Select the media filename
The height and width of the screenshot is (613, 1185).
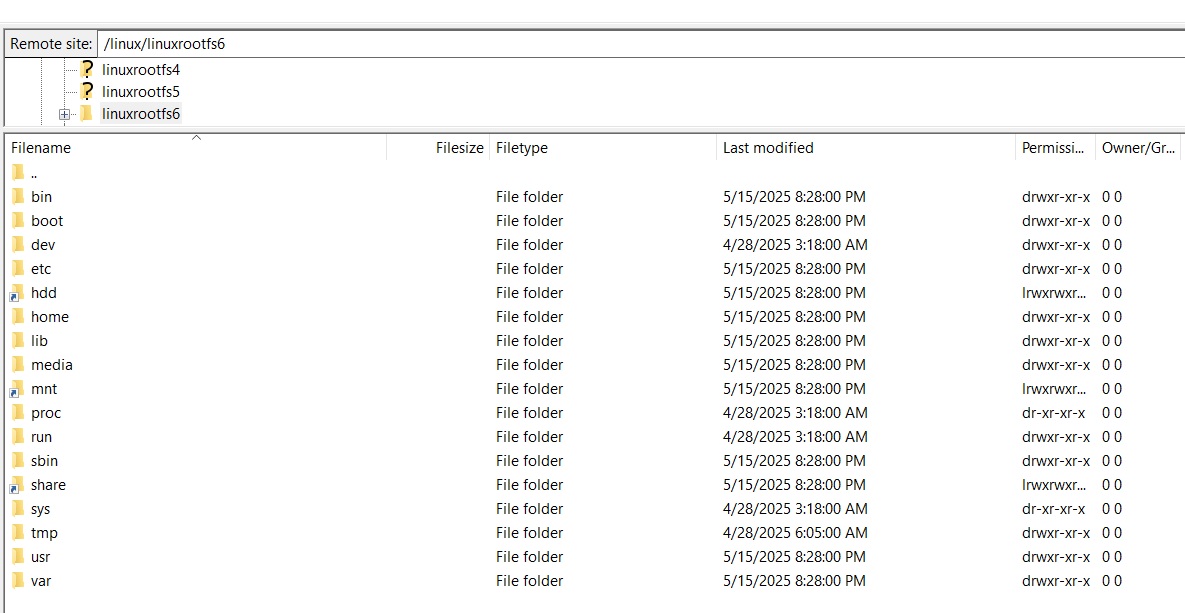point(51,364)
